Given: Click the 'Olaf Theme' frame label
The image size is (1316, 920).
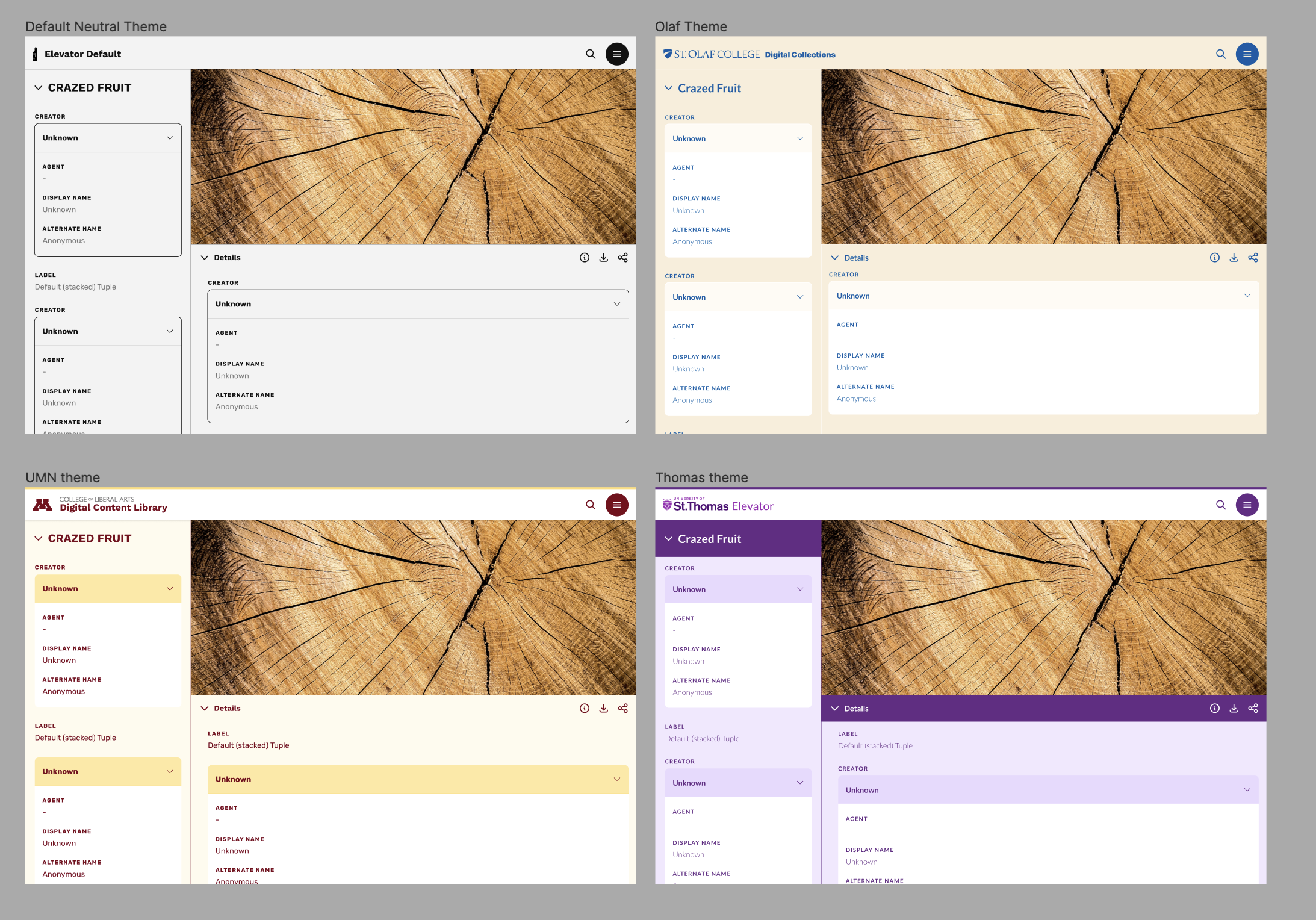Looking at the screenshot, I should (x=691, y=26).
